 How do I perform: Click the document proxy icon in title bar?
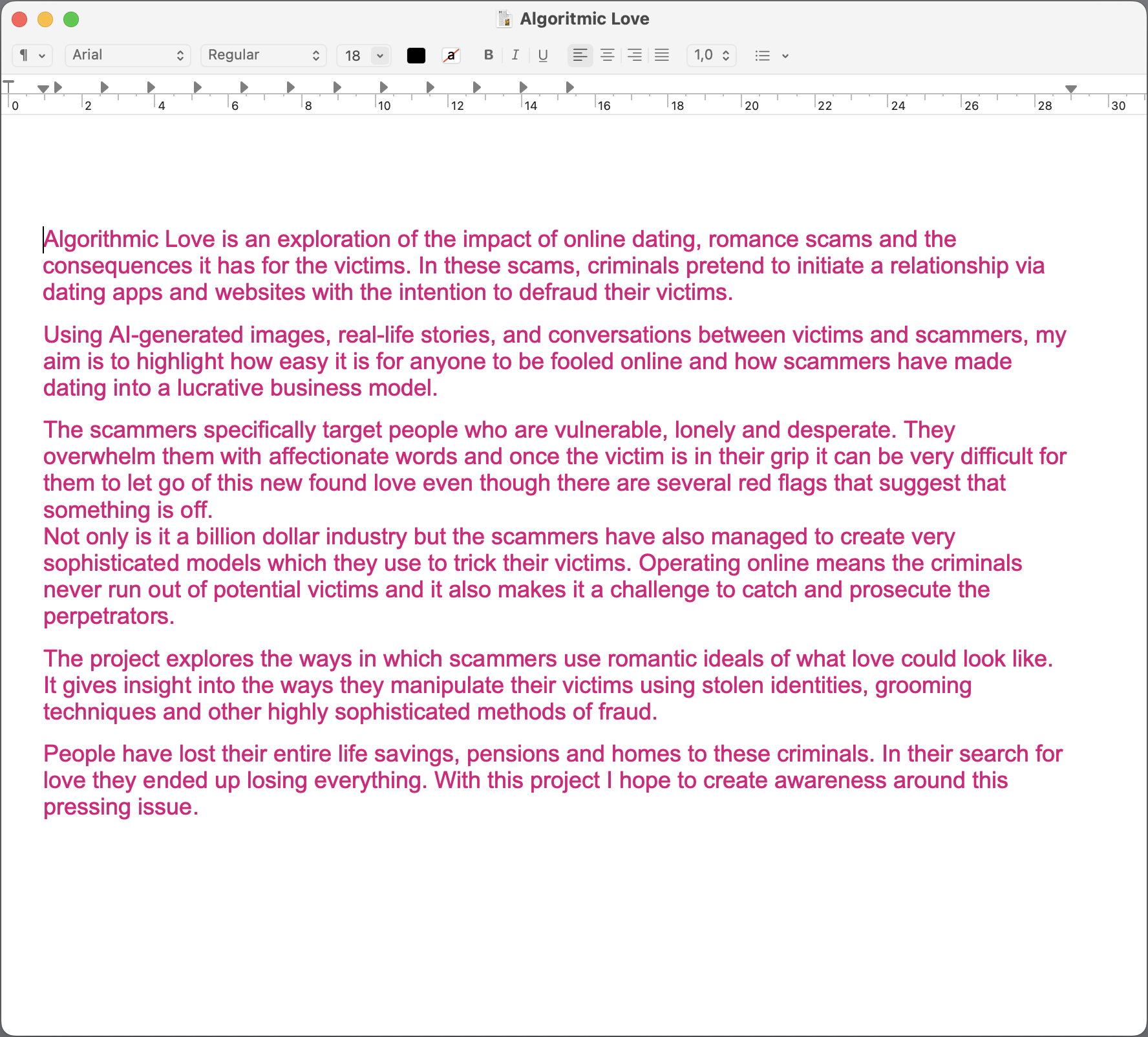point(505,19)
